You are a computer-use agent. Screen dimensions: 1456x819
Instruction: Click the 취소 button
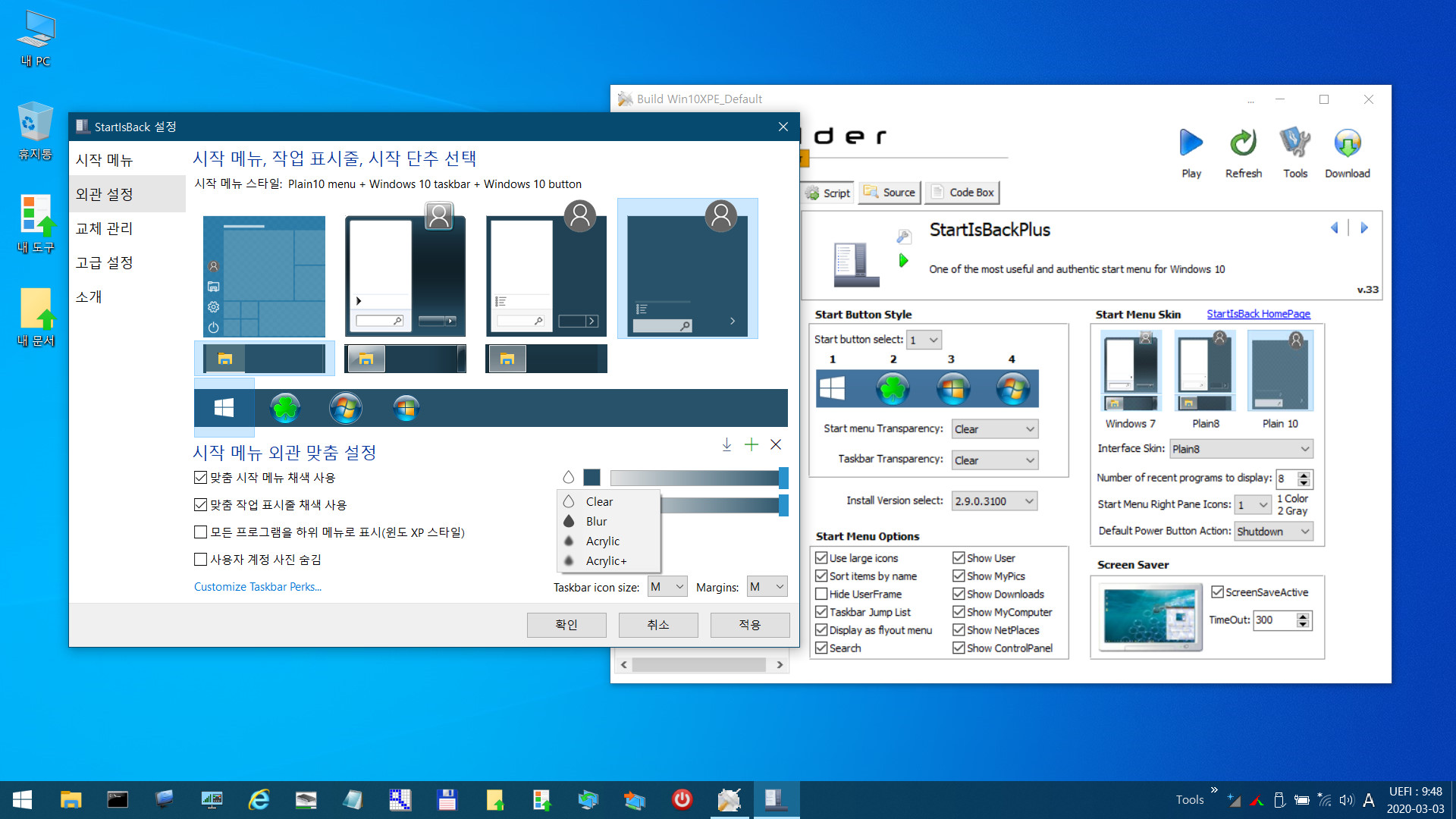[658, 625]
